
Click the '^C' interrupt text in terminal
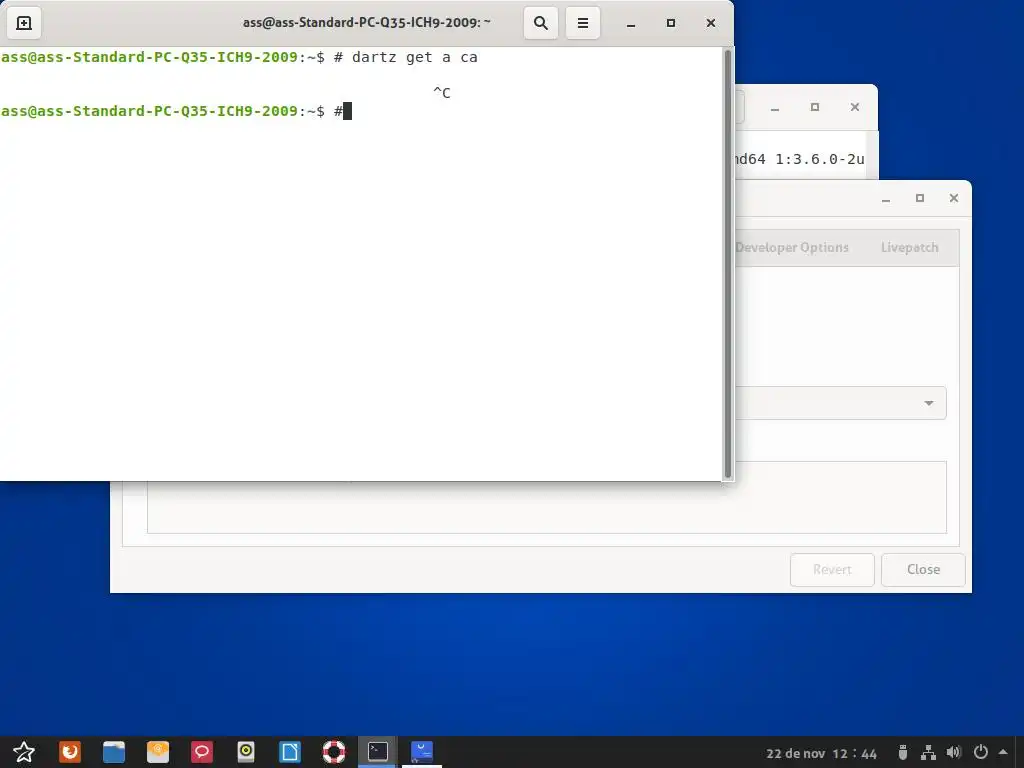[x=442, y=93]
